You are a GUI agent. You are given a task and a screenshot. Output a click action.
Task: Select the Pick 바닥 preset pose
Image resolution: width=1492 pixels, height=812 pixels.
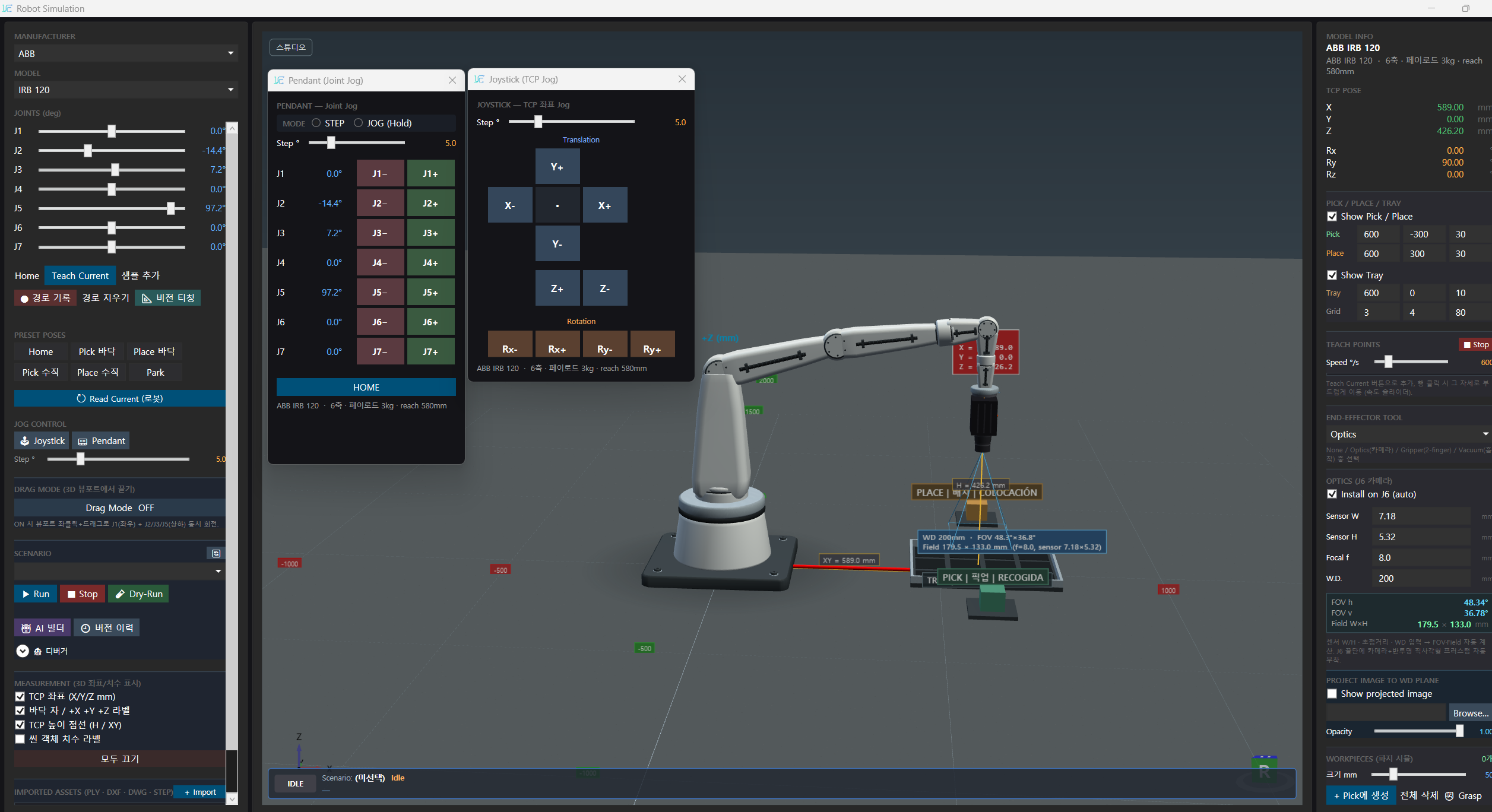click(x=97, y=351)
